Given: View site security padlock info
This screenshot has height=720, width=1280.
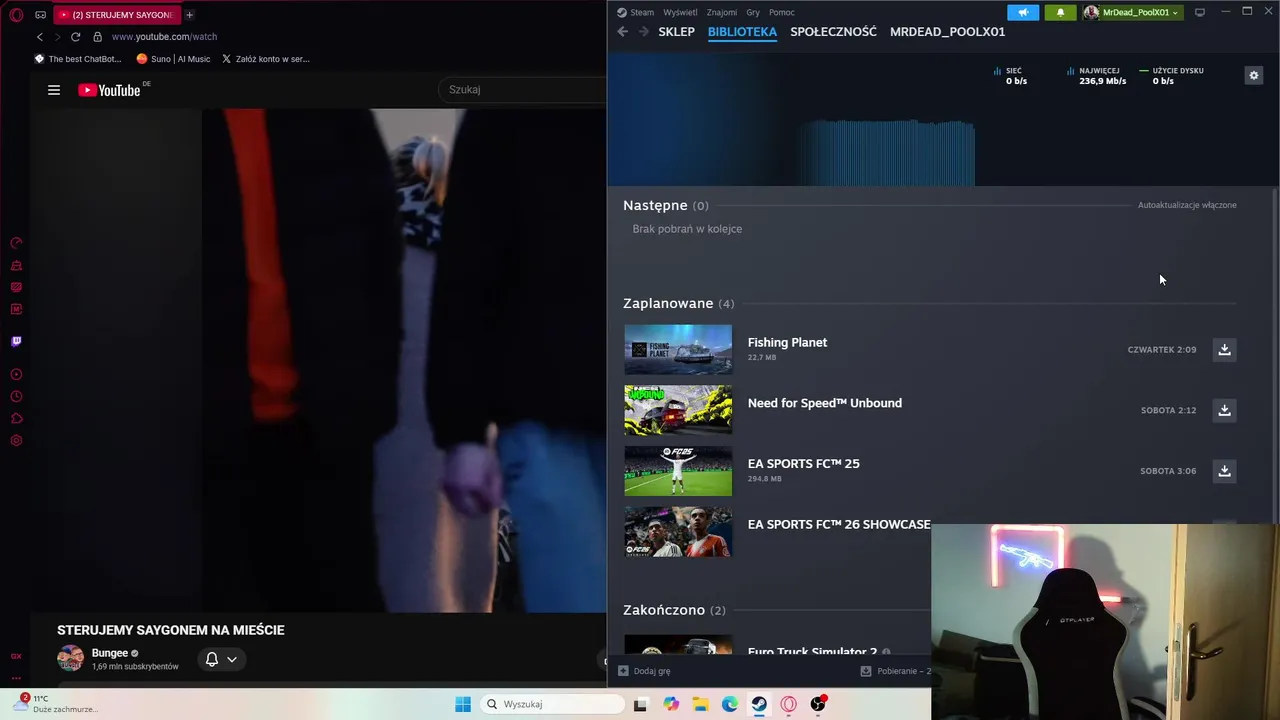Looking at the screenshot, I should [x=97, y=37].
